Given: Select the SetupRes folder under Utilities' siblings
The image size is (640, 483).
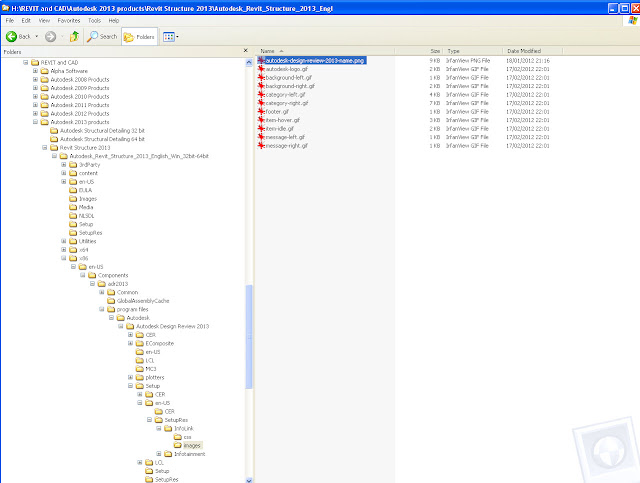Looking at the screenshot, I should point(90,233).
